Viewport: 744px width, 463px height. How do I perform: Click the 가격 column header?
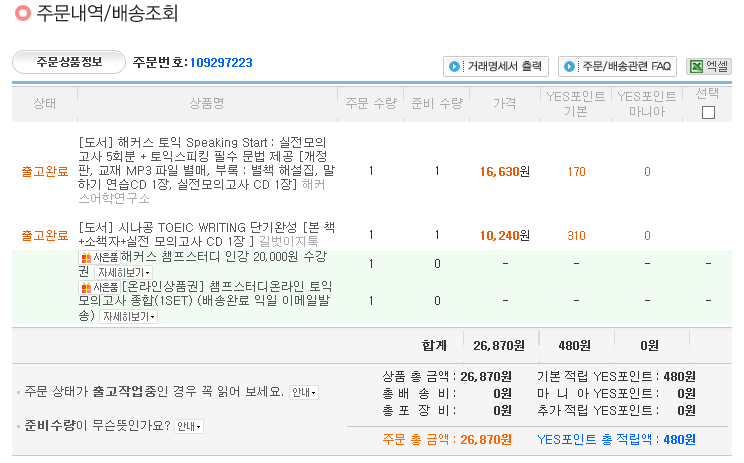[x=504, y=103]
